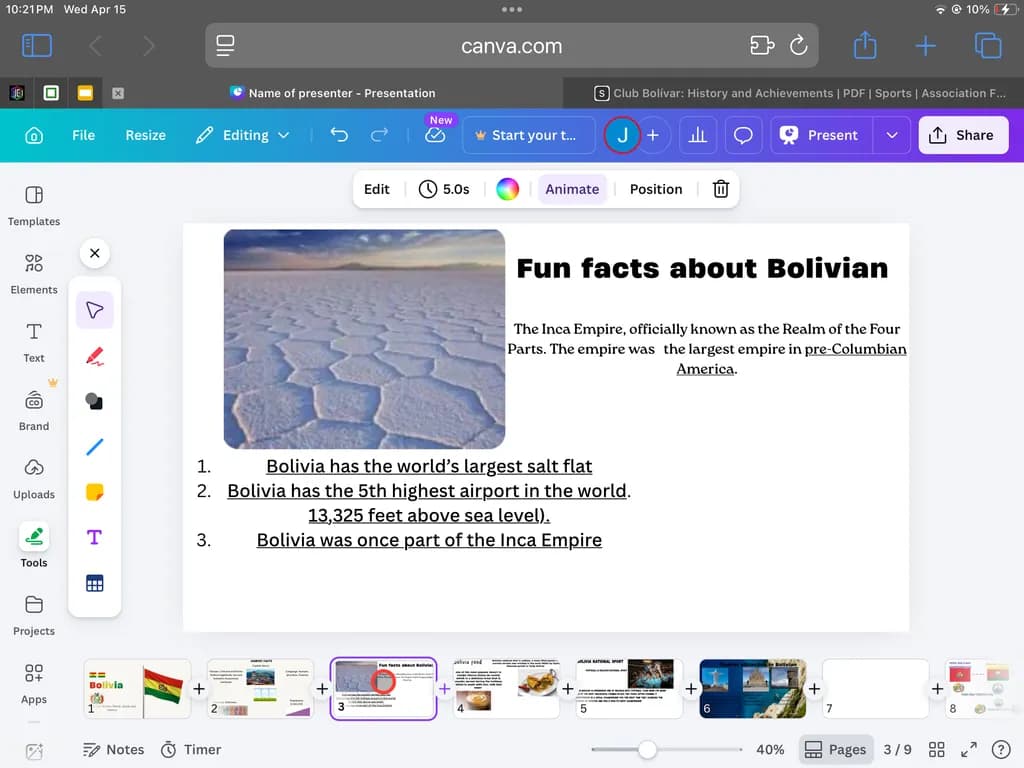Open the Brand sidebar panel

(x=34, y=411)
